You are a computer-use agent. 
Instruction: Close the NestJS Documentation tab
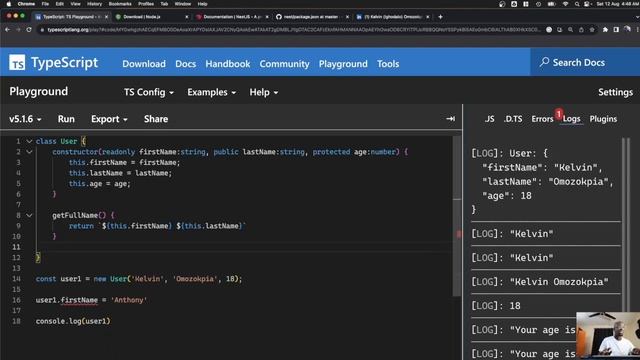(x=267, y=17)
